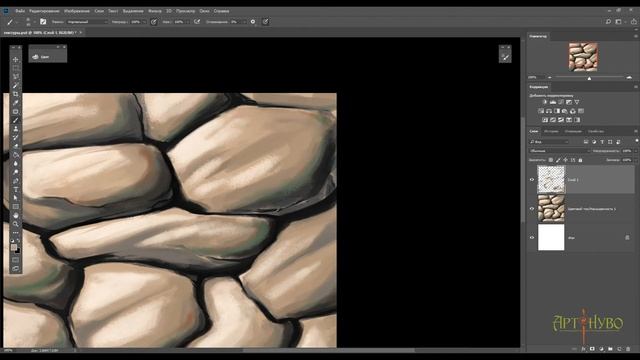The image size is (640, 360).
Task: Open the Фильтр menu
Action: pyautogui.click(x=155, y=11)
